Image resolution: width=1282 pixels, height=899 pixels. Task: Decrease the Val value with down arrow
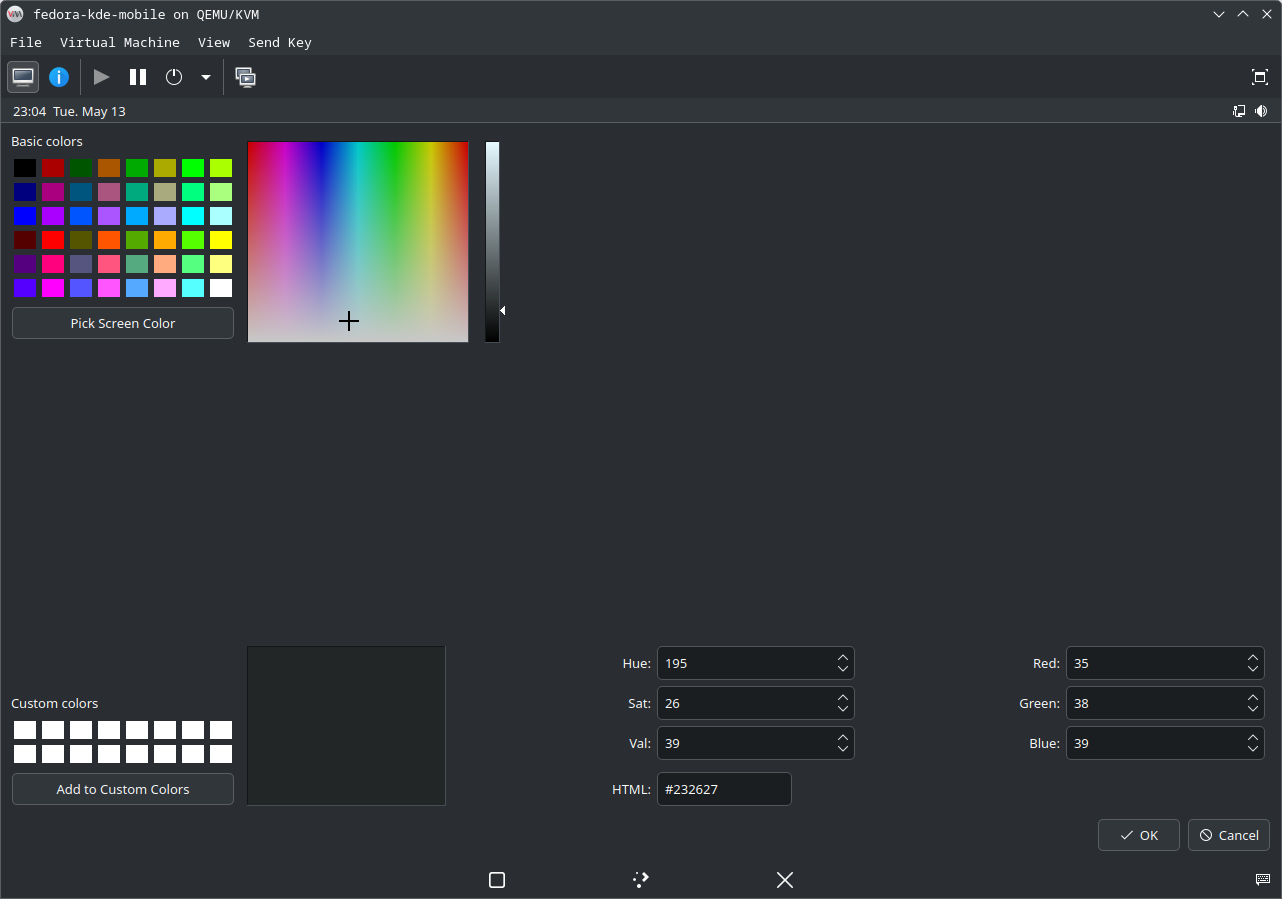point(843,749)
